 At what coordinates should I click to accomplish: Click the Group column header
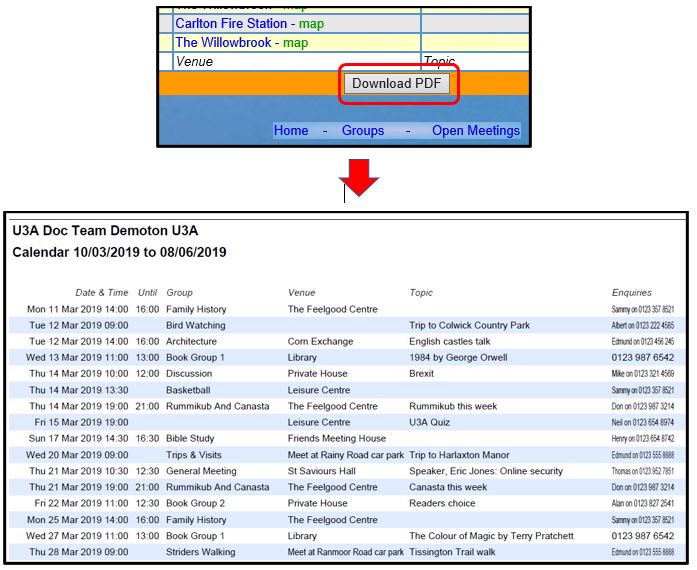[179, 293]
